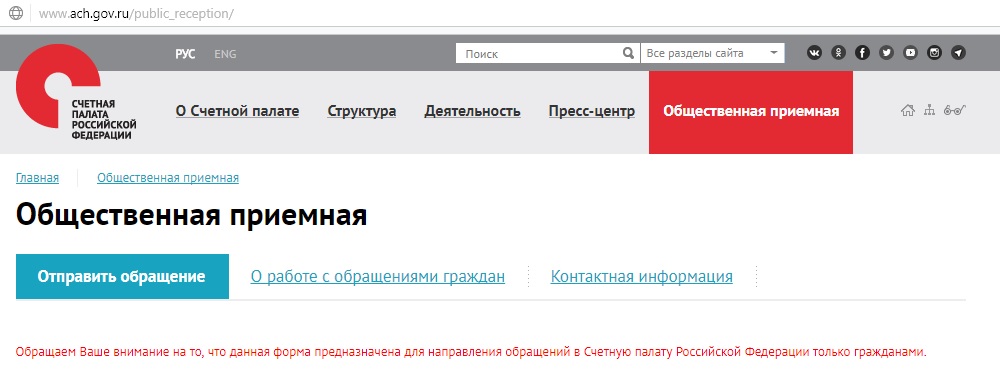Open the Facebook page icon
This screenshot has width=1000, height=374.
point(862,53)
